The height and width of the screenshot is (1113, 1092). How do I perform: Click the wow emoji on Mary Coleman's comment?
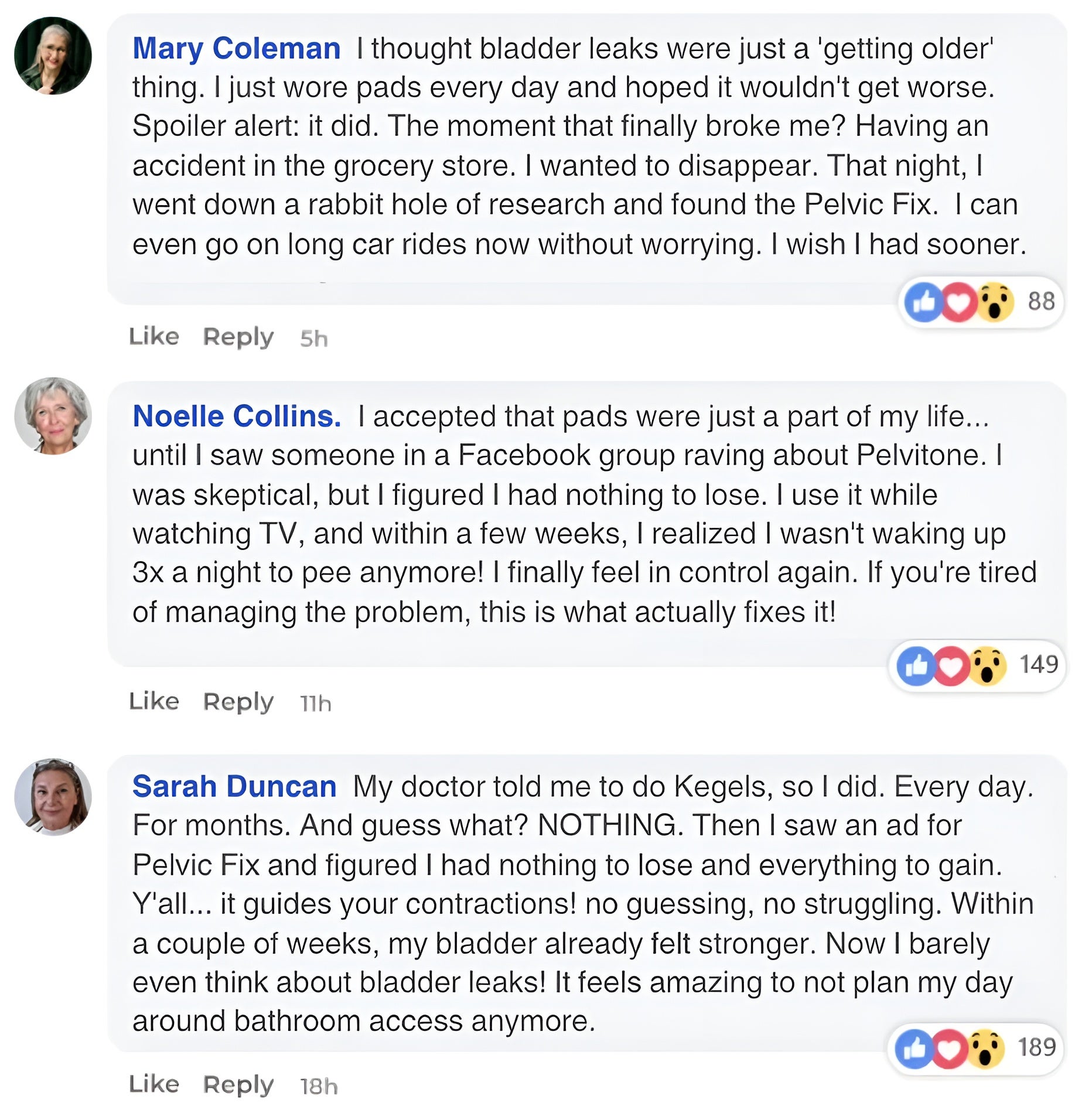995,302
